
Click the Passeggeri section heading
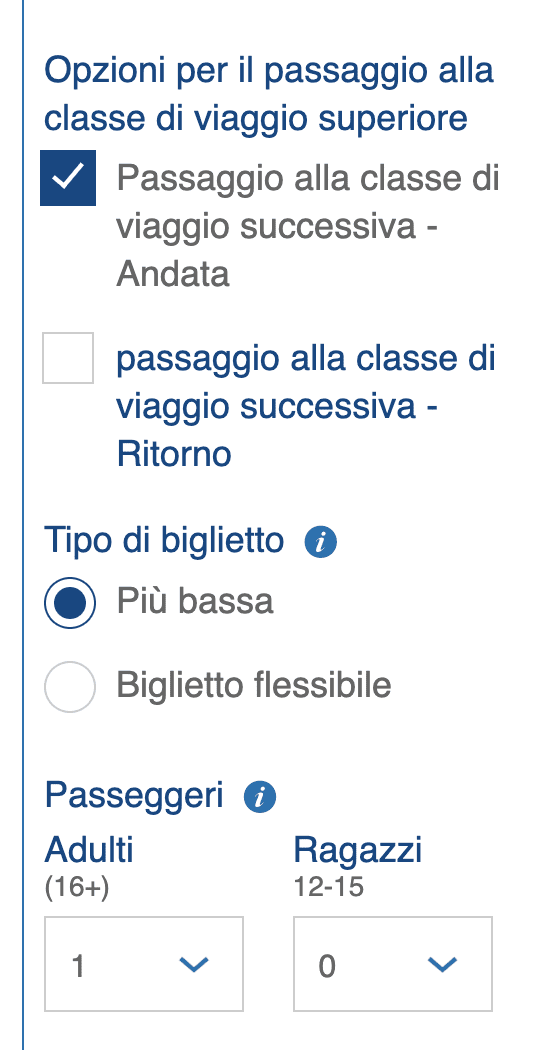133,796
